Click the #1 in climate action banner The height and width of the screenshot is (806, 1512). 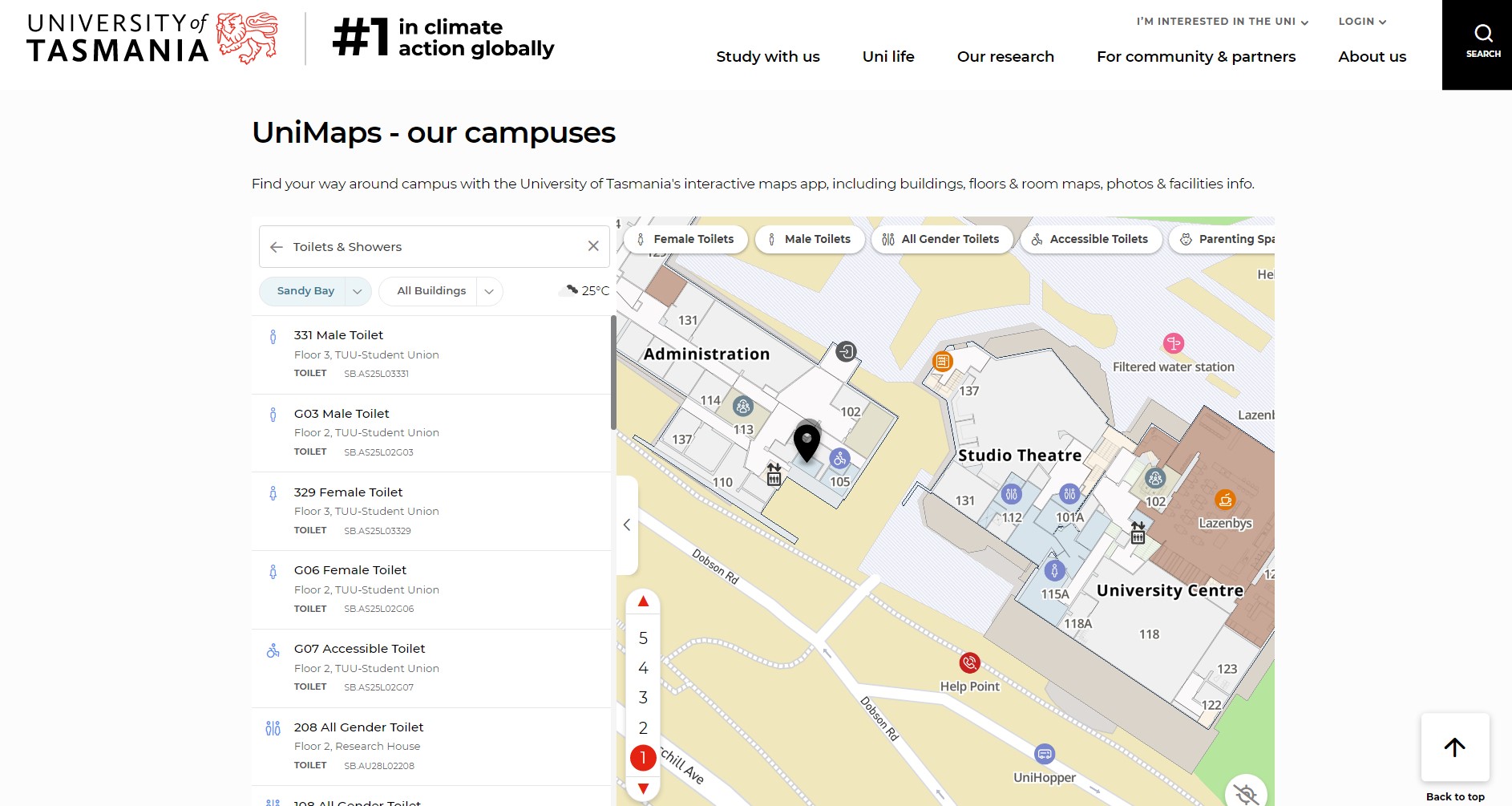pyautogui.click(x=443, y=38)
